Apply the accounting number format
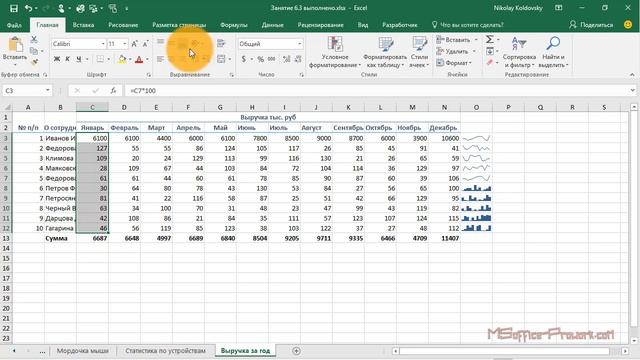 (244, 59)
